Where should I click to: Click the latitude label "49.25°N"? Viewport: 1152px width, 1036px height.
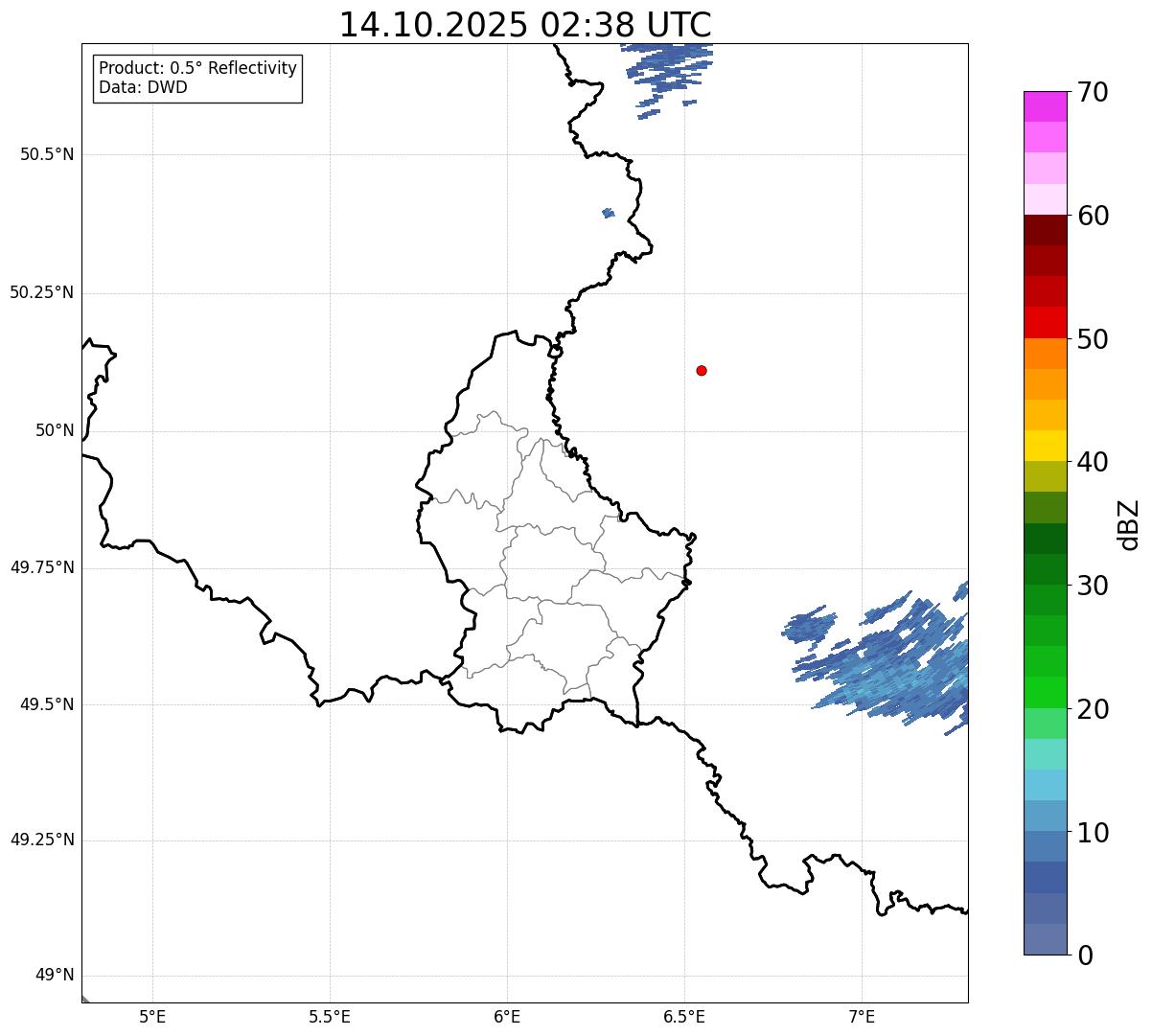click(x=41, y=840)
